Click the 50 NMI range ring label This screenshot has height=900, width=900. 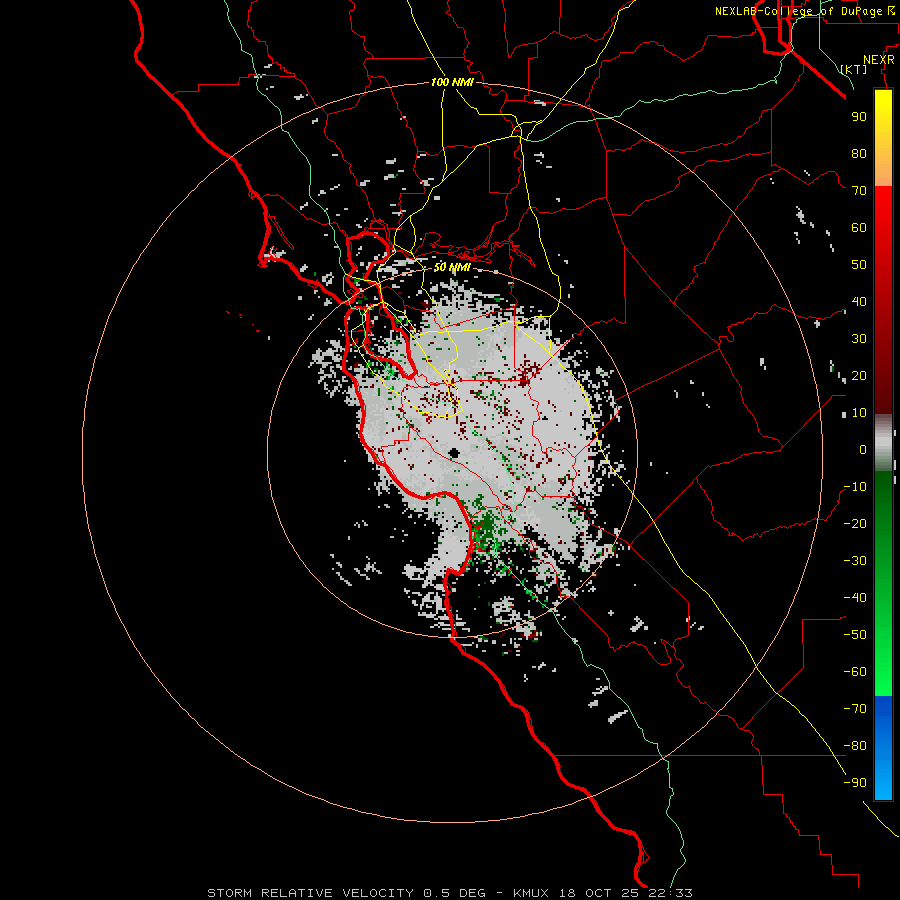tap(452, 267)
